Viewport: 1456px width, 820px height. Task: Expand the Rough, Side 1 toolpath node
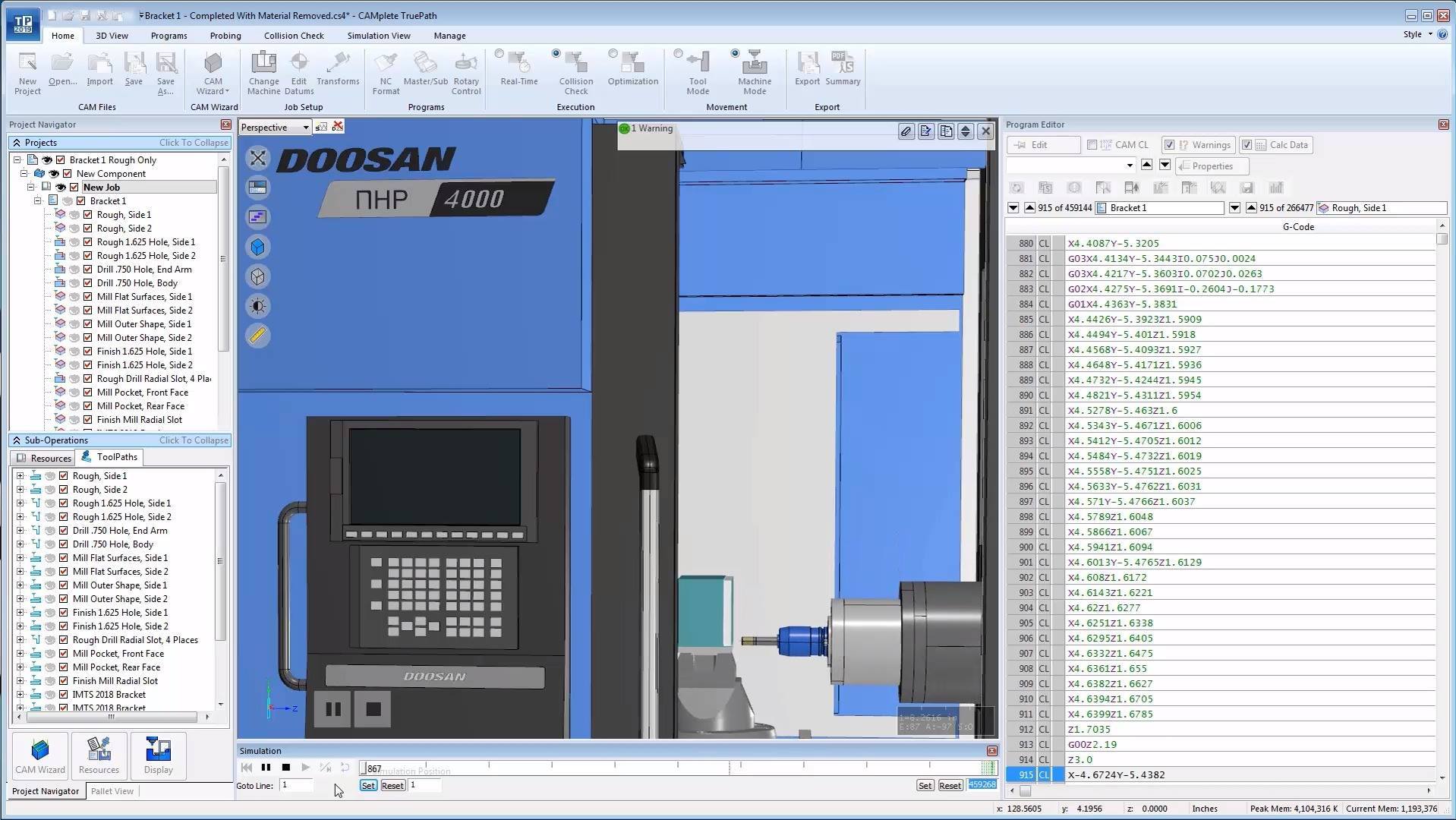[20, 476]
